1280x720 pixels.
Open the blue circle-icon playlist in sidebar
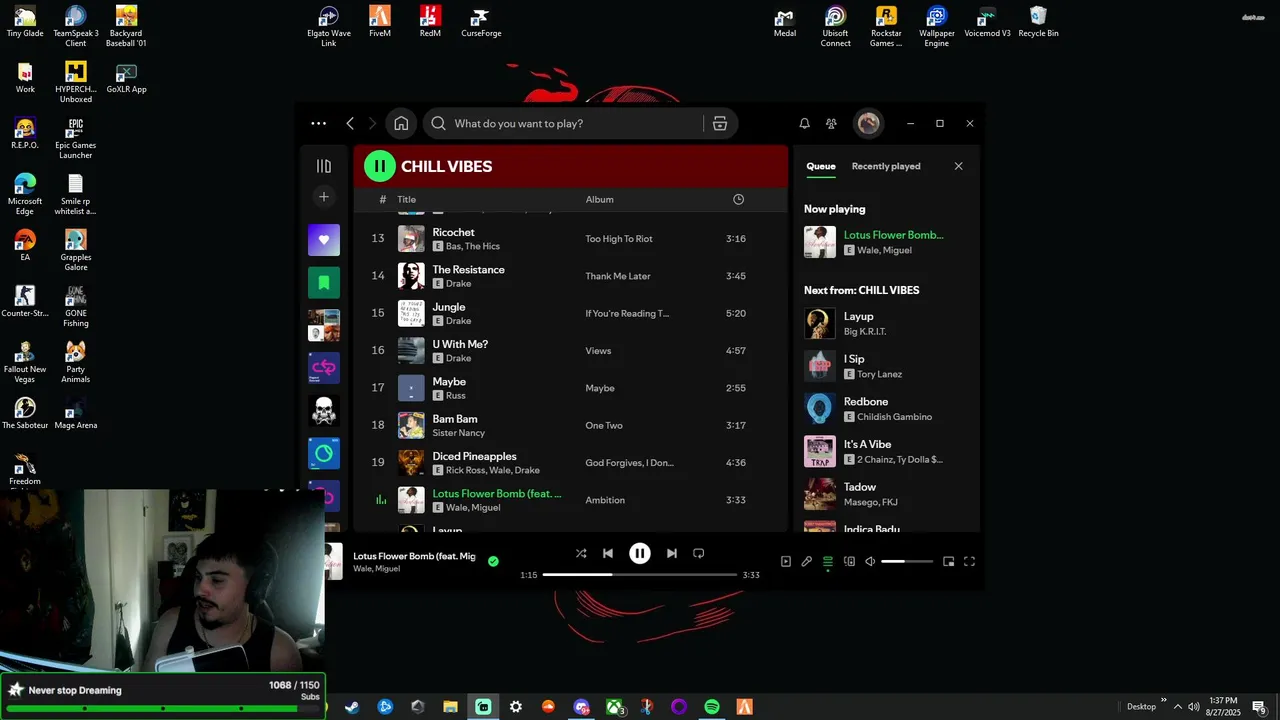coord(324,453)
